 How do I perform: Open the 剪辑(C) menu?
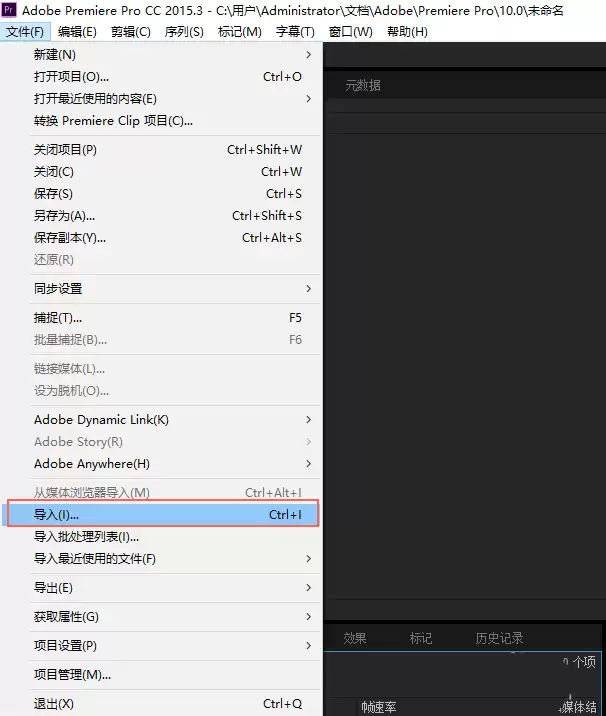[x=131, y=32]
